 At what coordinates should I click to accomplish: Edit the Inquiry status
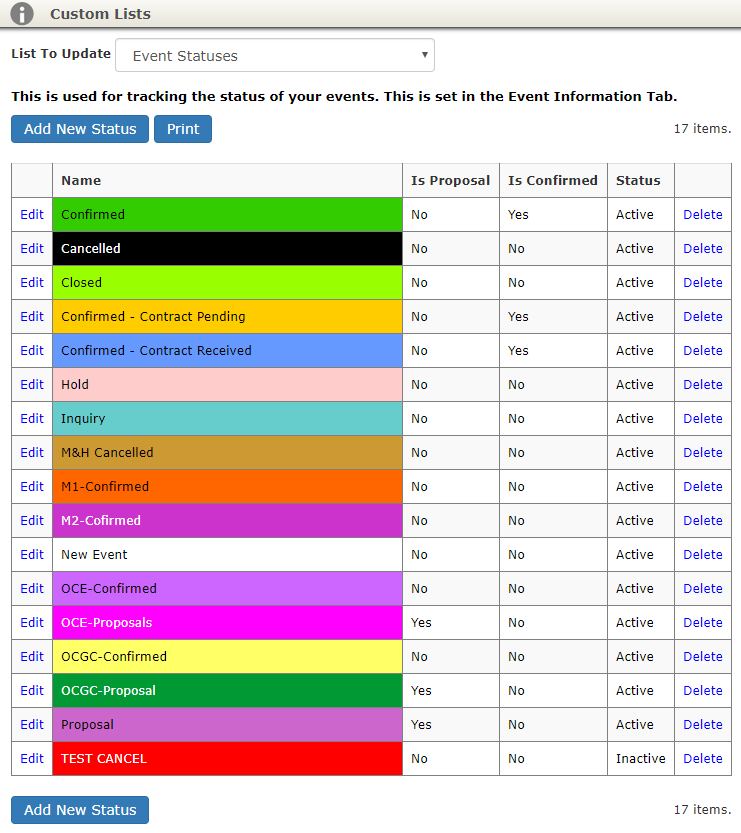point(32,419)
